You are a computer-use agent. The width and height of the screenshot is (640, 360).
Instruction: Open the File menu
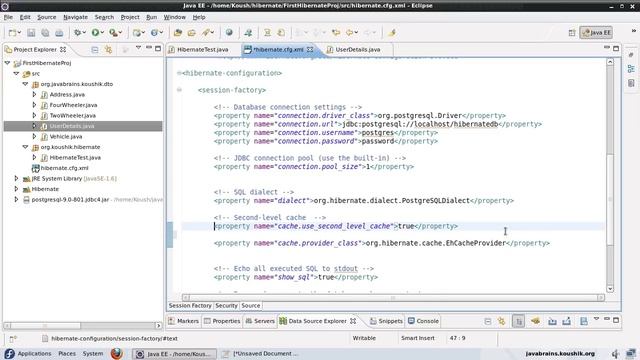pyautogui.click(x=8, y=17)
